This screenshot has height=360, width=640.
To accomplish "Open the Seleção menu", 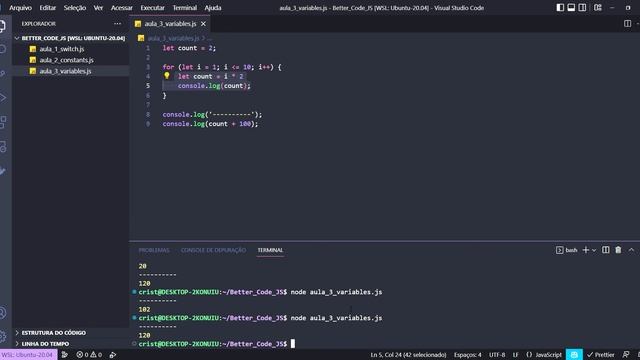I will coord(75,8).
